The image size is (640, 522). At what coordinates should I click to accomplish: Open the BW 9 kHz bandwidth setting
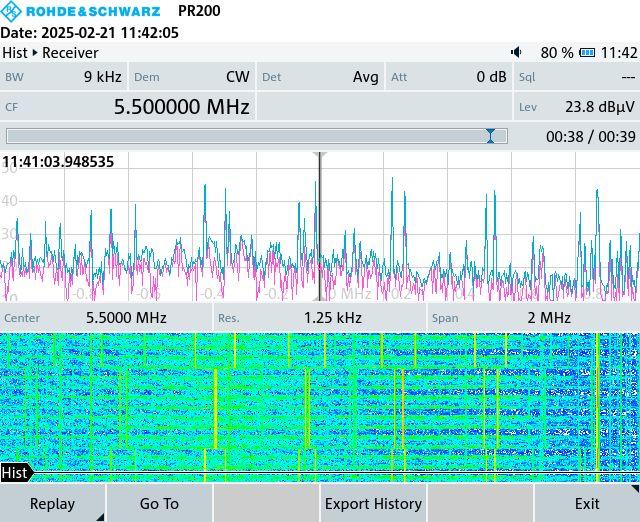[64, 77]
